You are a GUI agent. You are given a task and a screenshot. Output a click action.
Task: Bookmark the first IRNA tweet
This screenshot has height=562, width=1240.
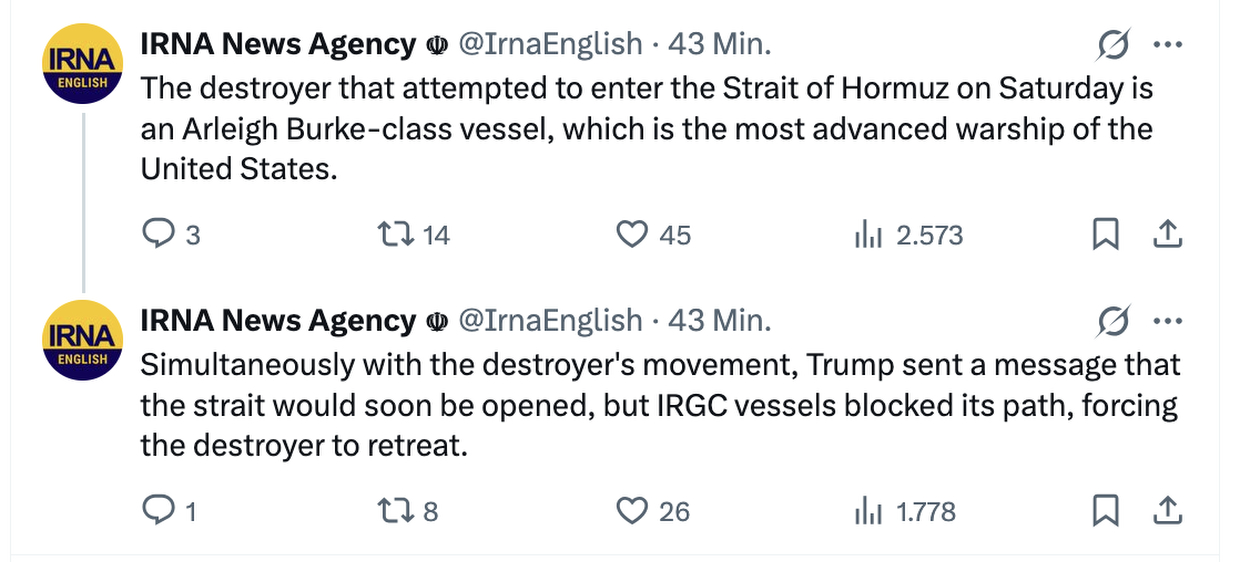click(1105, 235)
